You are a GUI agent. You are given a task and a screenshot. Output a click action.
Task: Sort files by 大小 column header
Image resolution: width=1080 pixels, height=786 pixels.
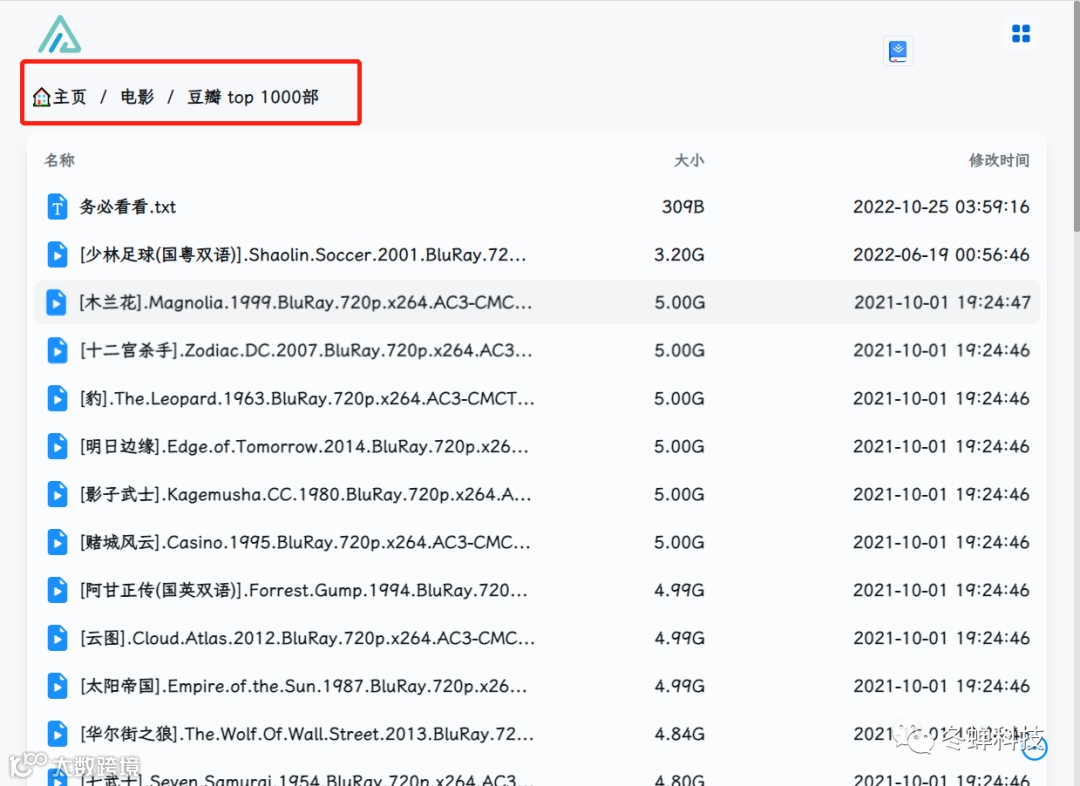(689, 161)
